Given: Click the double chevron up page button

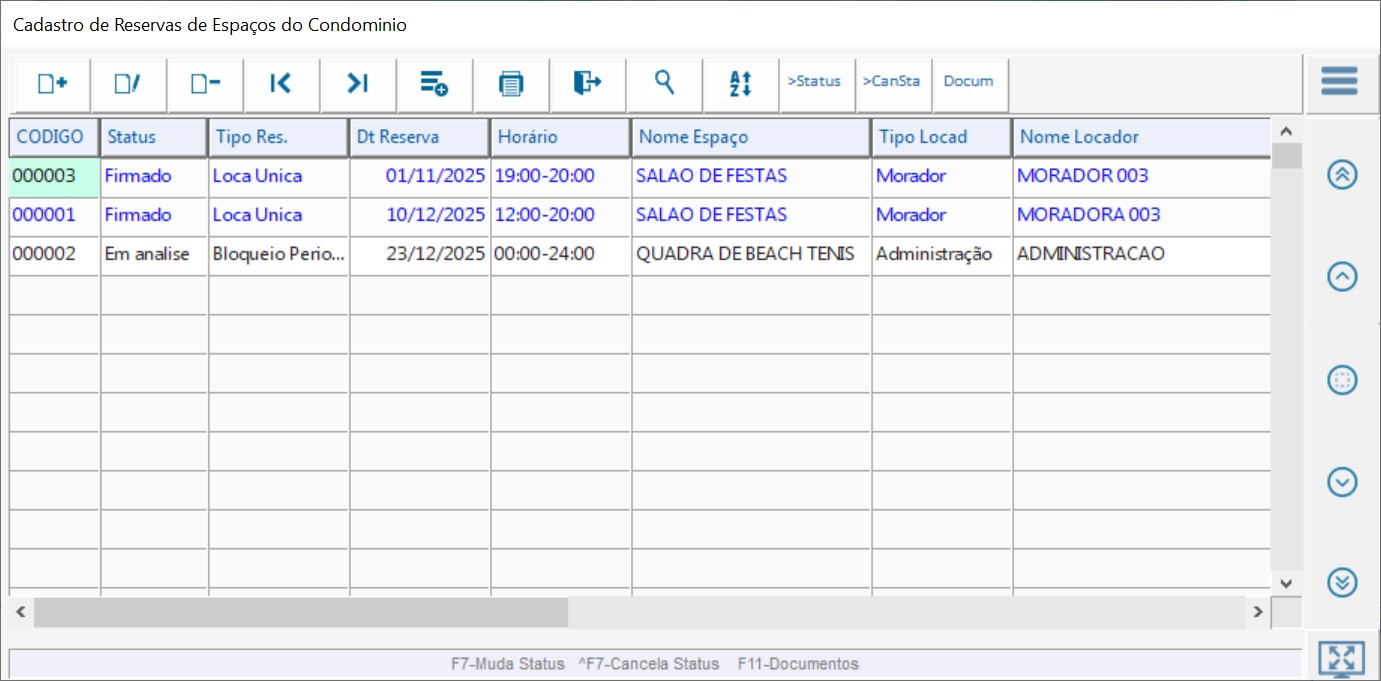Looking at the screenshot, I should pos(1342,174).
